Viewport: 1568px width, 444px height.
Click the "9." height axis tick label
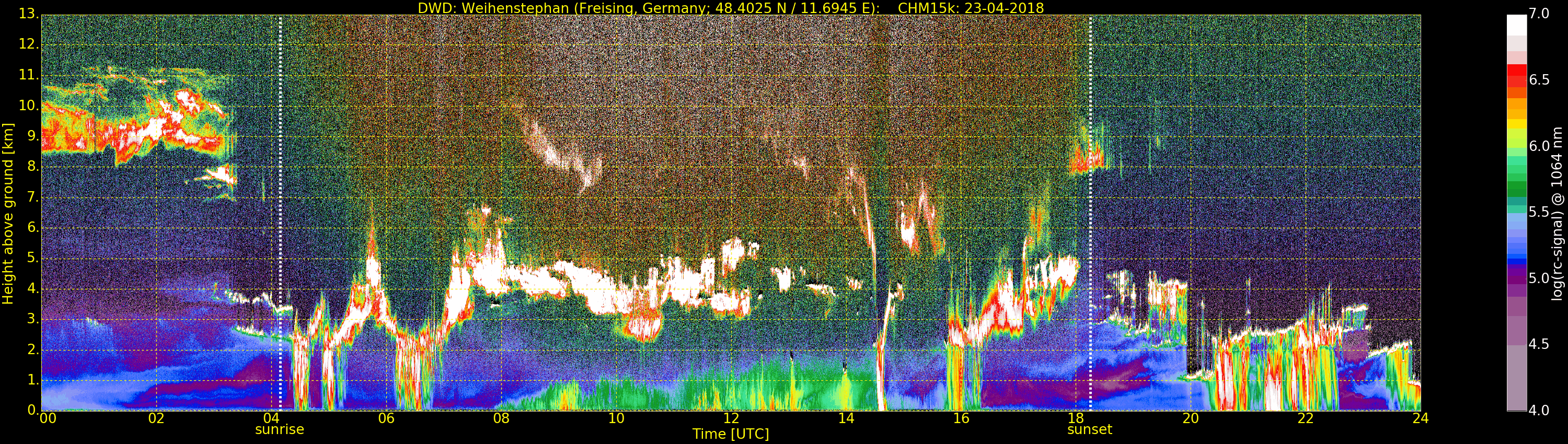click(33, 136)
